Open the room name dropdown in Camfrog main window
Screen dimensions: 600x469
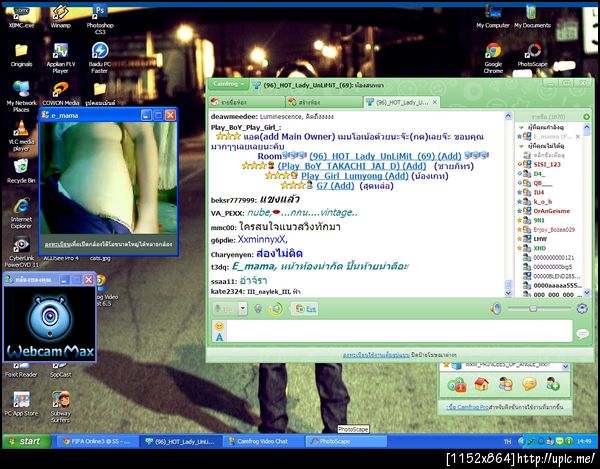565,367
